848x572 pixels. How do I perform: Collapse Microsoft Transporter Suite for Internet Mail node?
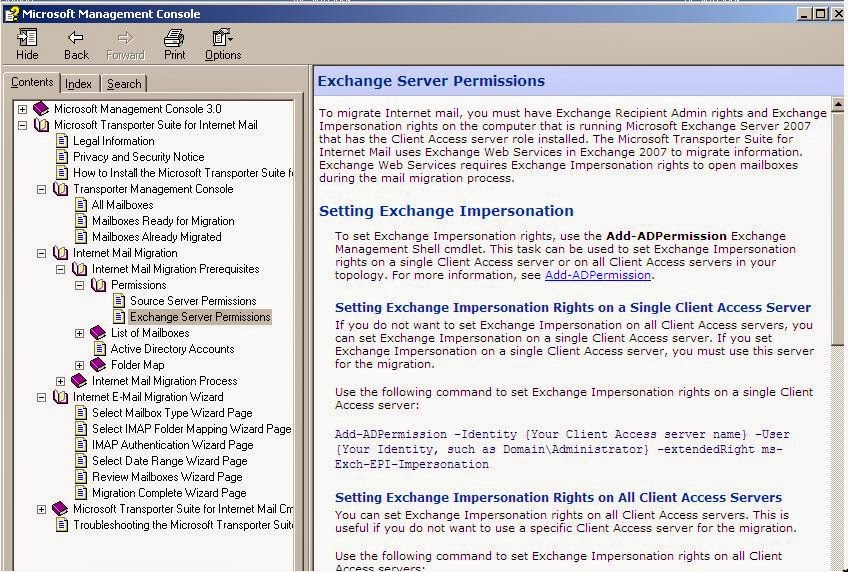[22, 125]
